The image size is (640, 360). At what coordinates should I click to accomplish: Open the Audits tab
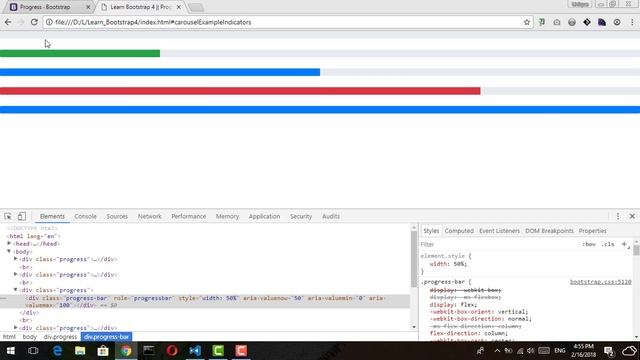click(331, 216)
